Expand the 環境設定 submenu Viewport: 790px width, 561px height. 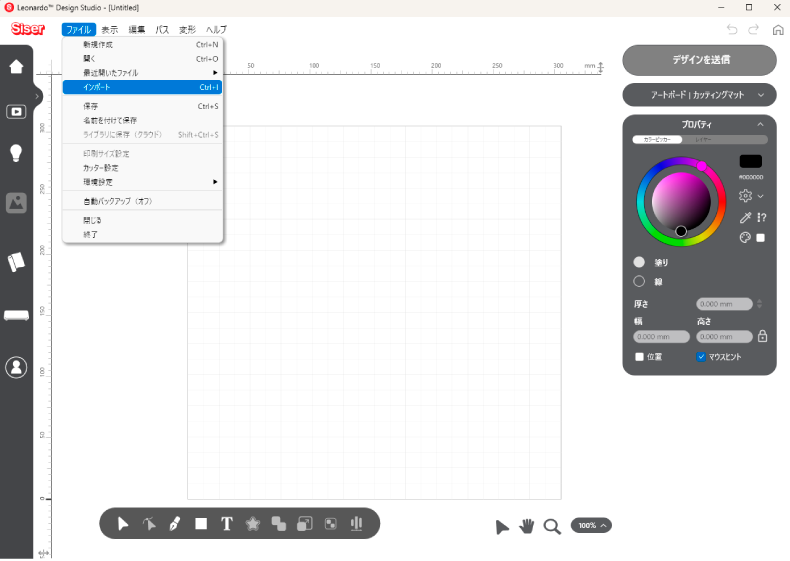click(x=143, y=182)
